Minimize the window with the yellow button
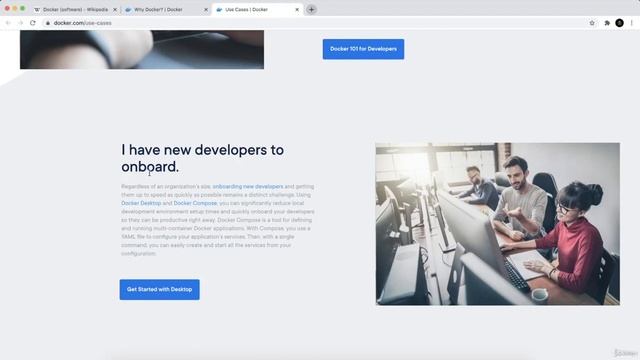Image resolution: width=640 pixels, height=360 pixels. (x=15, y=8)
